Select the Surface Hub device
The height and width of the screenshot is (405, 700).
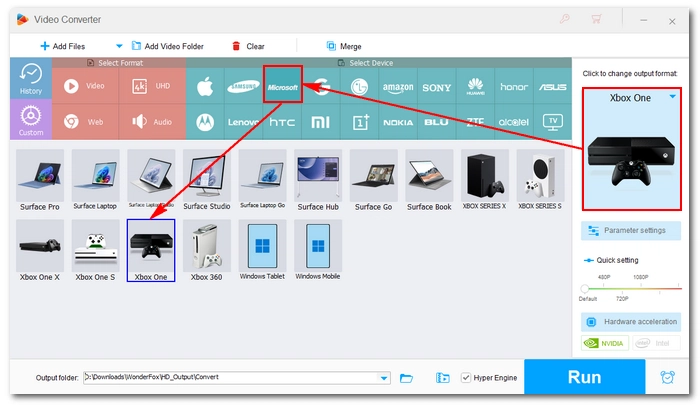(318, 180)
